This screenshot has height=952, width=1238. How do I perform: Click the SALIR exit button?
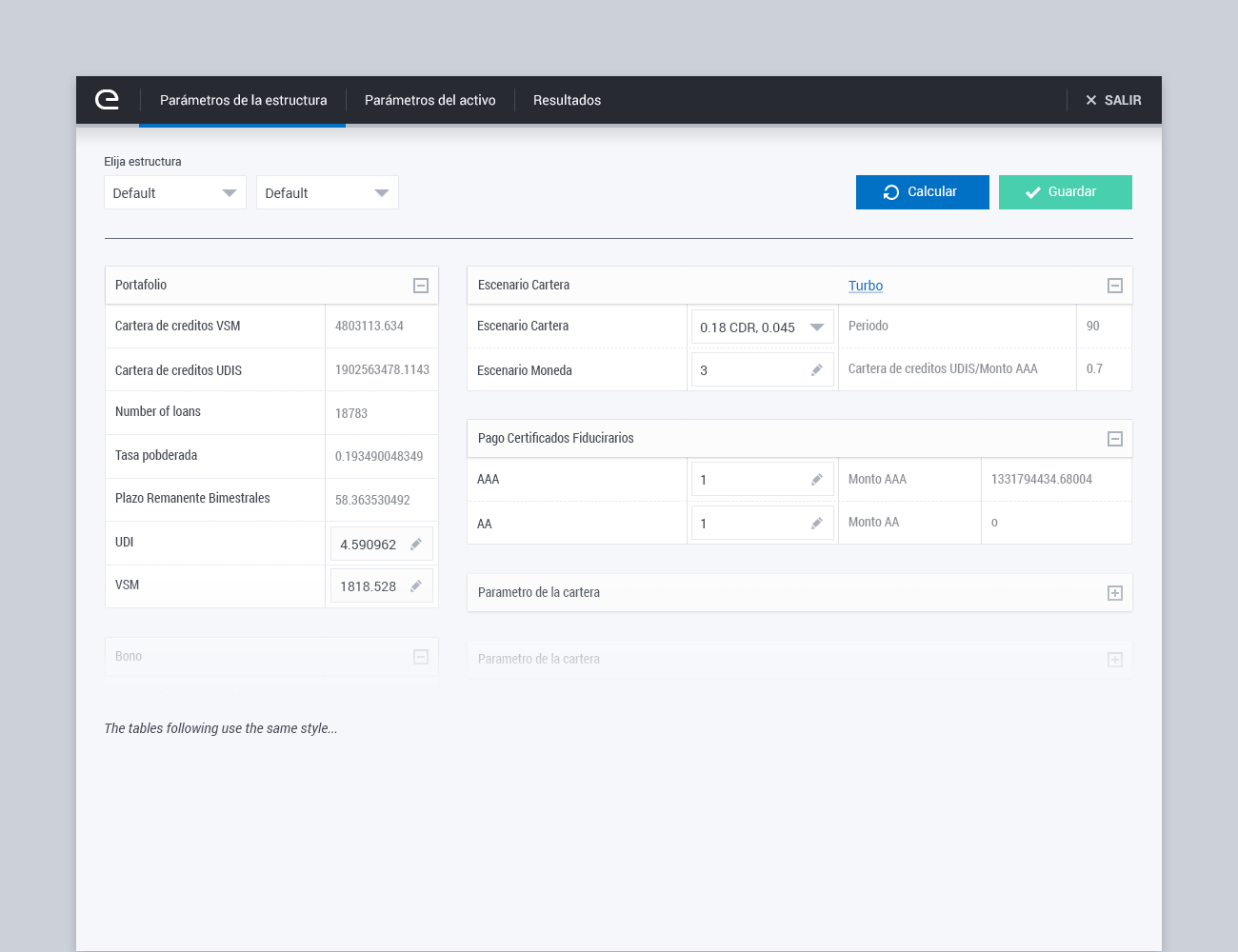coord(1113,100)
